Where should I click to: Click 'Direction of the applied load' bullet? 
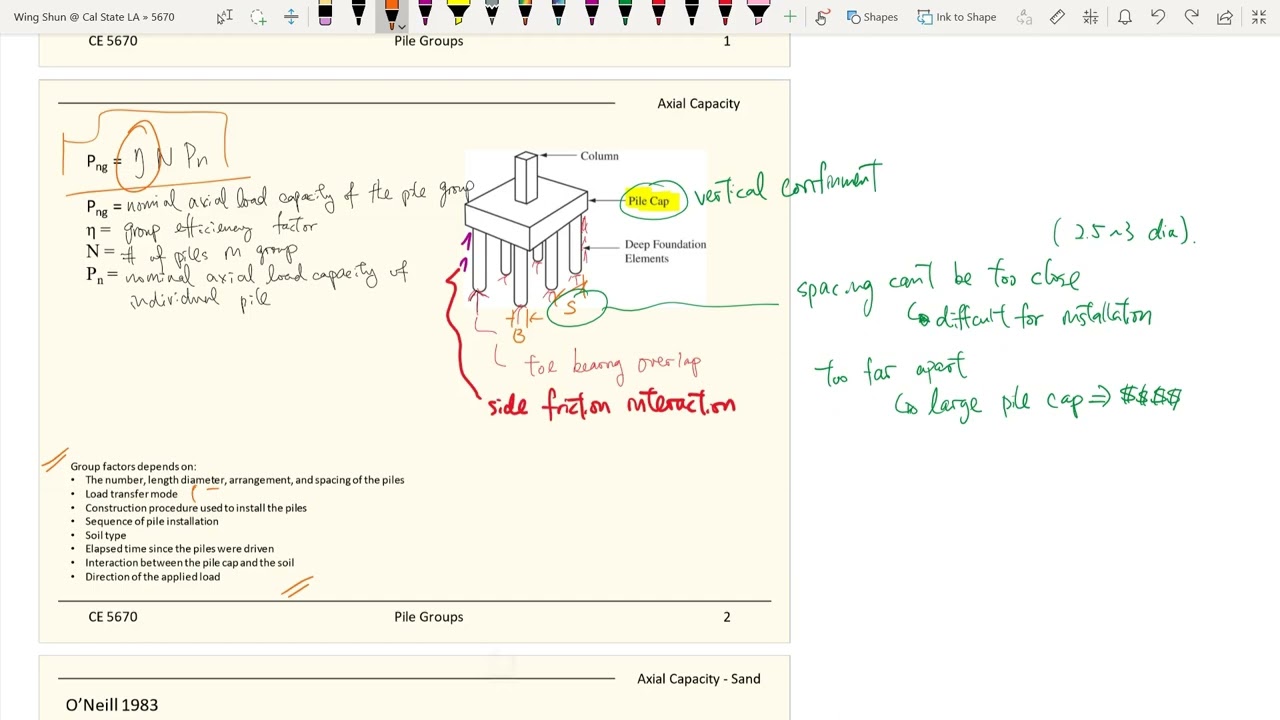point(152,577)
